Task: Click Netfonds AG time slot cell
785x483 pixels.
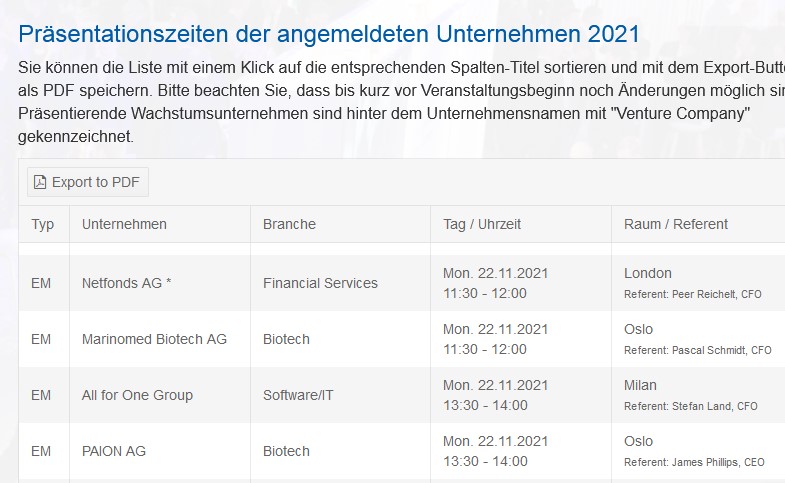Action: click(x=495, y=283)
